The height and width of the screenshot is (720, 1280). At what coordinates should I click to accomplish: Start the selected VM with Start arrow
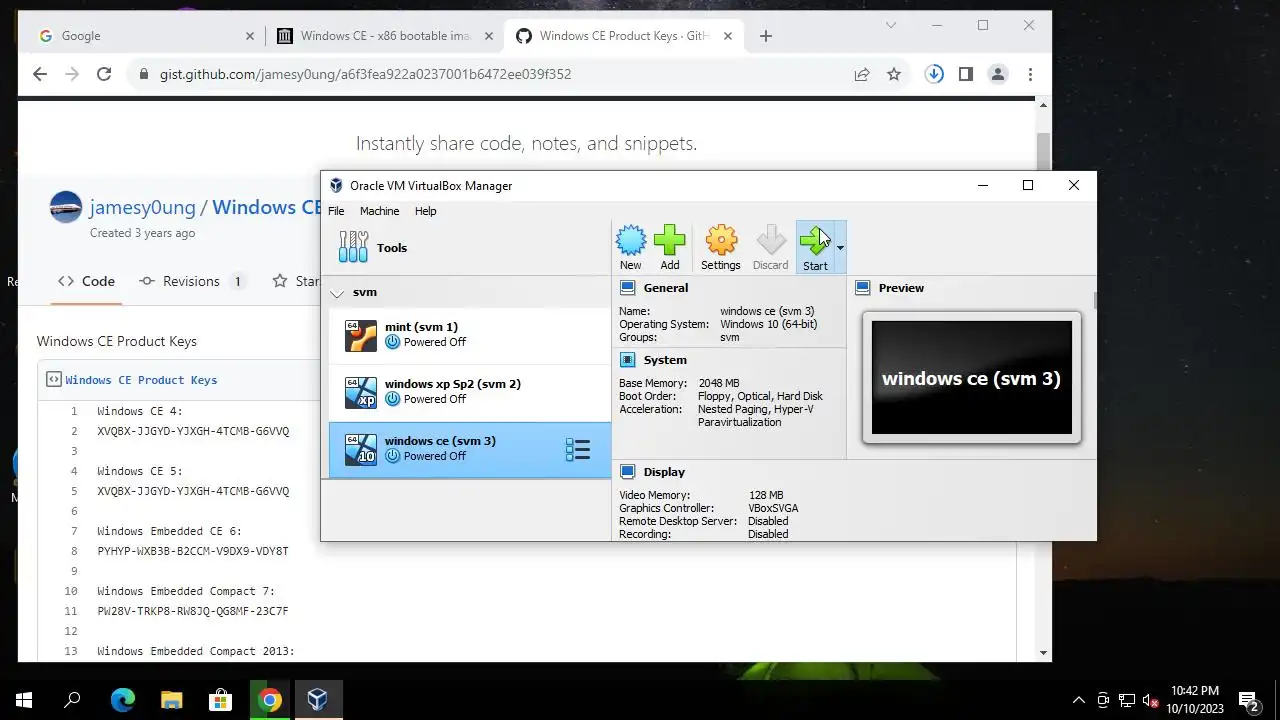(x=815, y=247)
